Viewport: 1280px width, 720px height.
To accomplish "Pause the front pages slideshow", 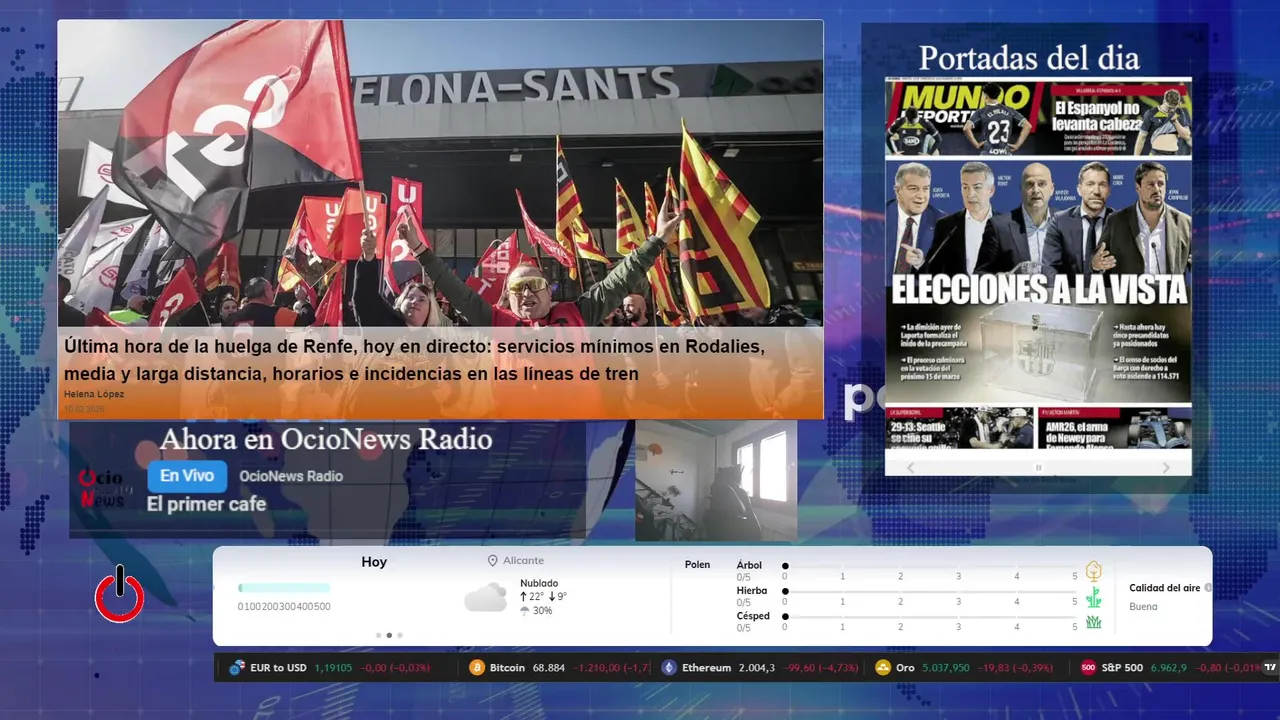I will click(1038, 468).
